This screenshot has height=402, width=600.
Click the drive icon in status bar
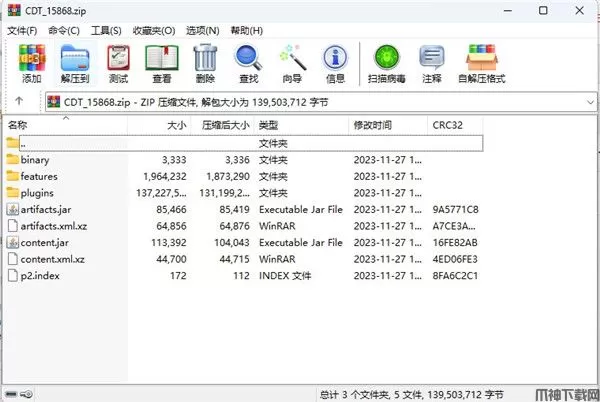pos(11,394)
